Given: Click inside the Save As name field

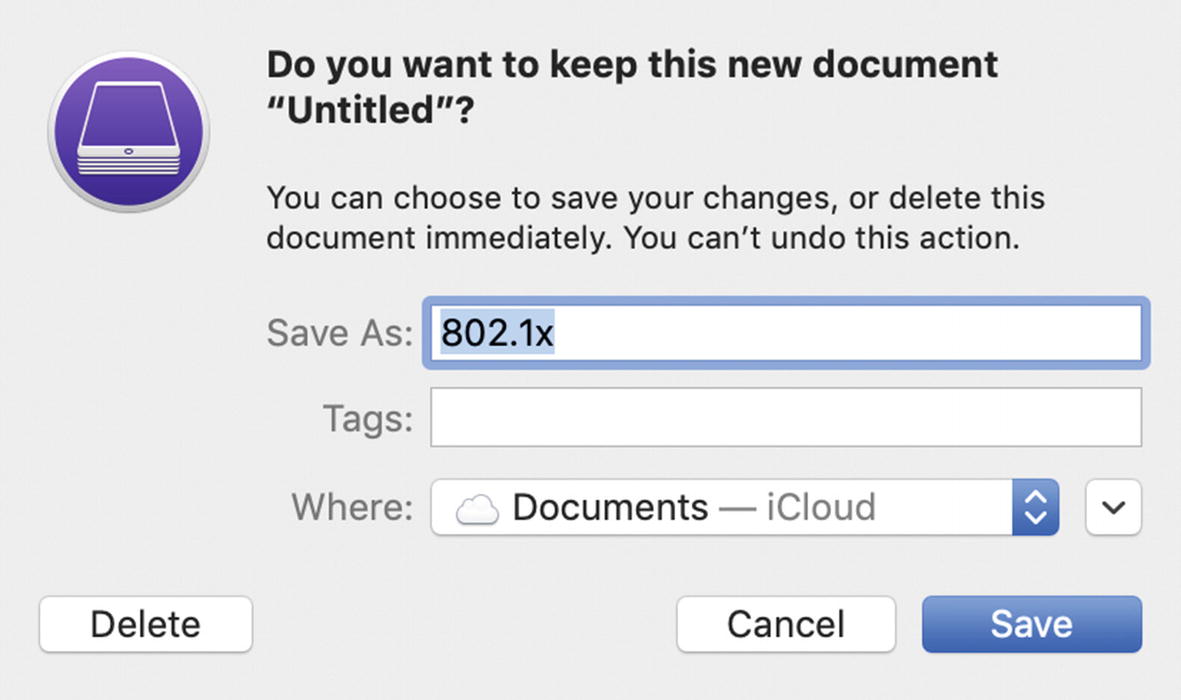Looking at the screenshot, I should 786,333.
